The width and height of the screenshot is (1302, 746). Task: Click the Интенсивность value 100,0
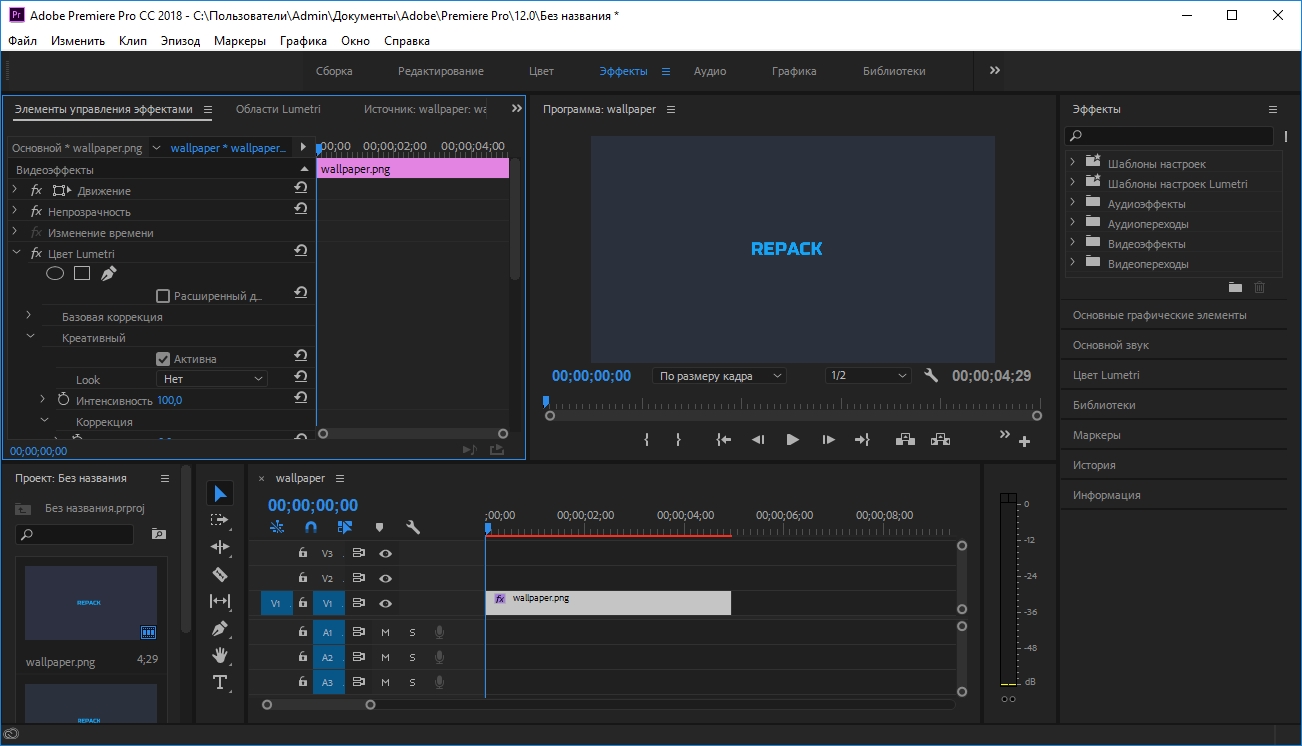click(x=169, y=401)
